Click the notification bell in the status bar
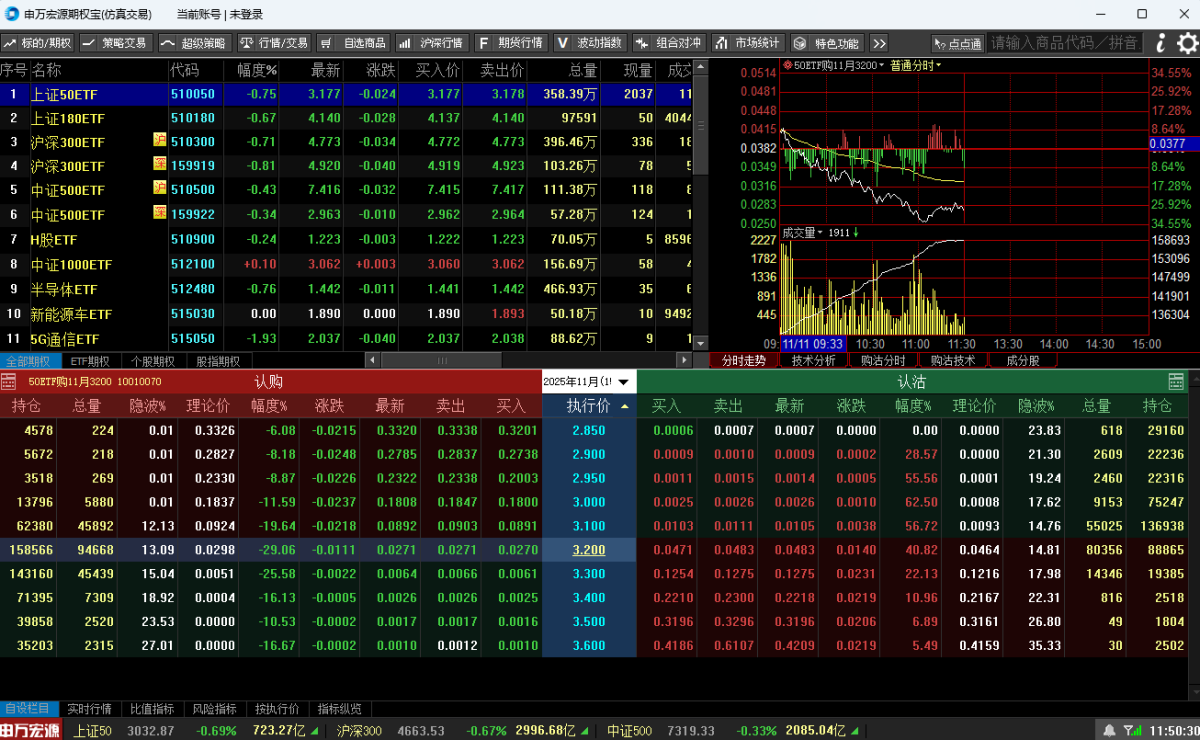The width and height of the screenshot is (1200, 740). (x=1109, y=730)
